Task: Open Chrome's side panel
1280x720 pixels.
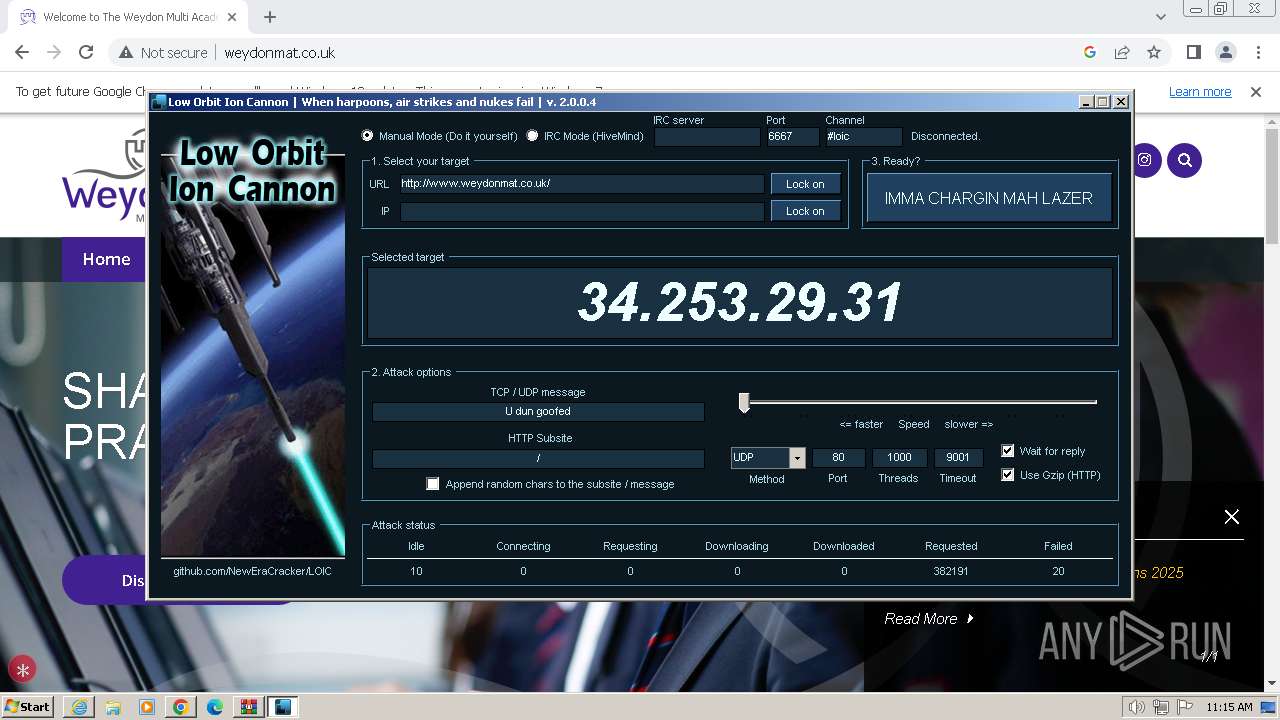Action: tap(1194, 53)
